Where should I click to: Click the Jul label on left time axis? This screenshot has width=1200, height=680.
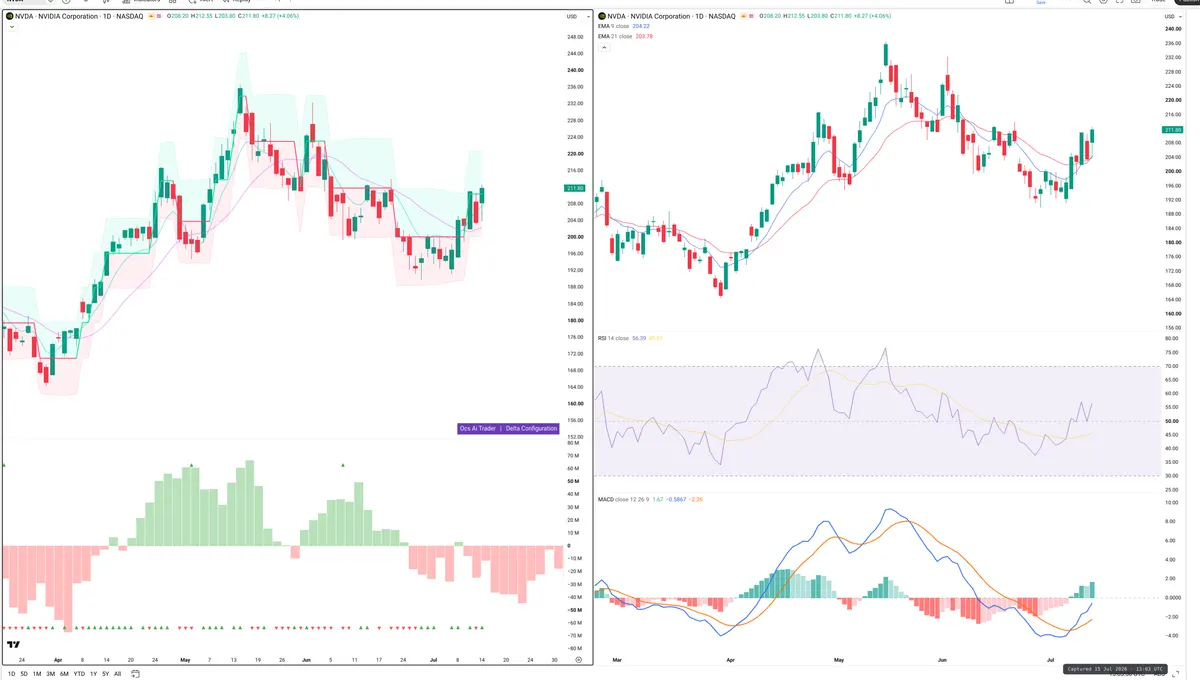point(433,660)
